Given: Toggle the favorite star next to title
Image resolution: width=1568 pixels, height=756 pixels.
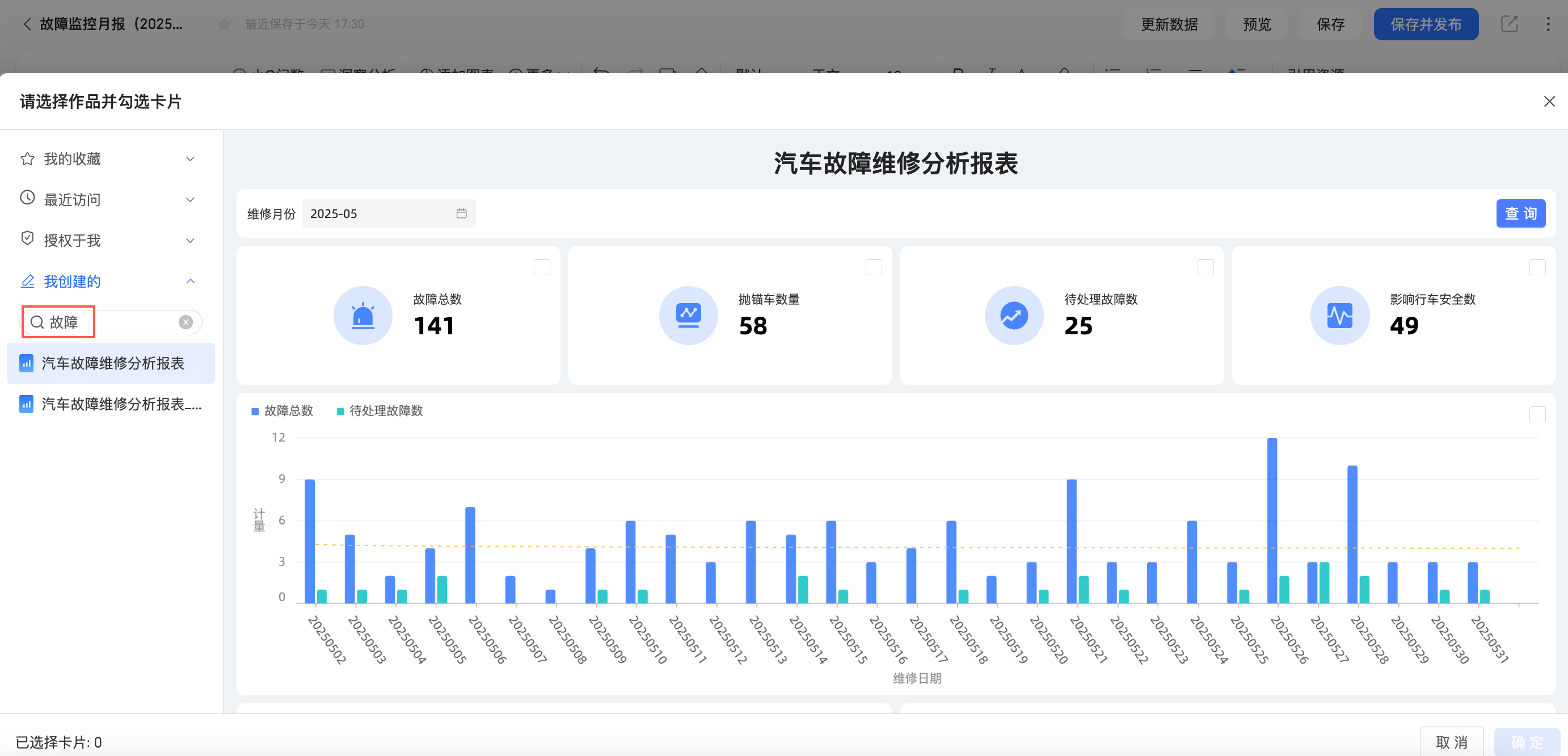Looking at the screenshot, I should point(224,24).
